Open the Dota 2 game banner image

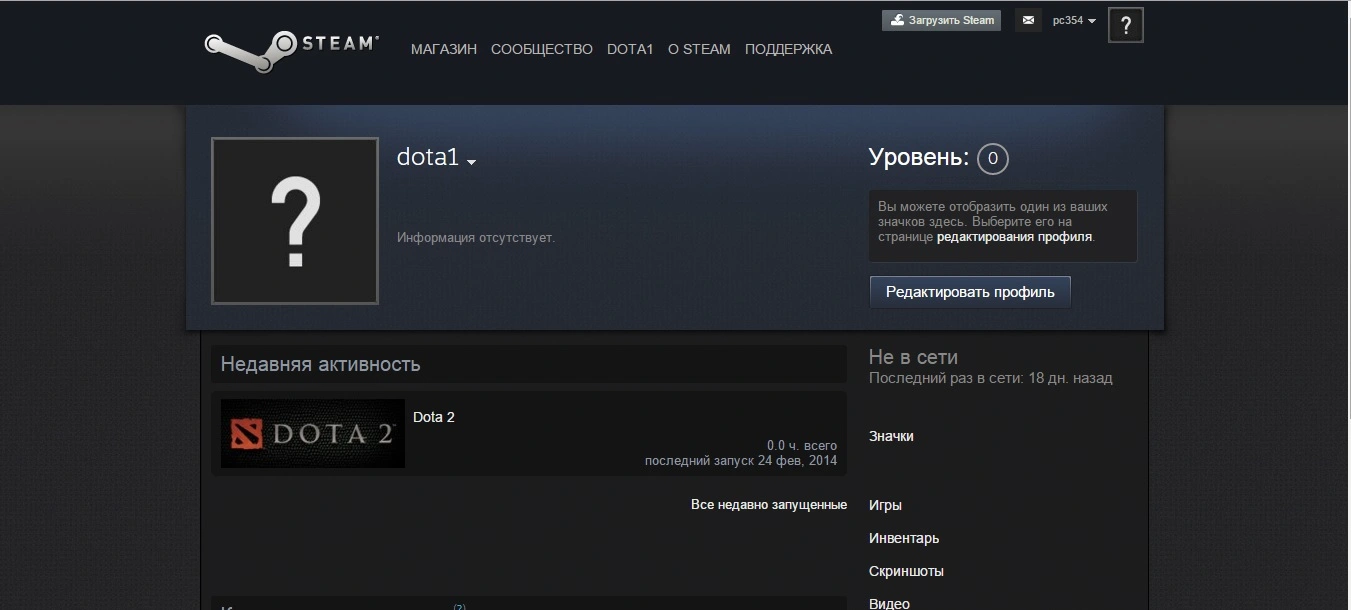click(313, 434)
